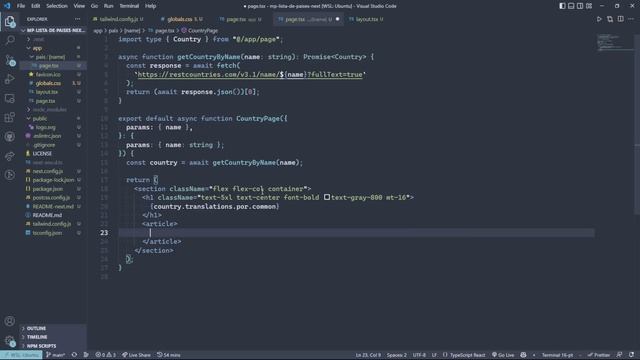Toggle the bottom Panel visibility
This screenshot has height=360, width=640.
click(x=571, y=6)
